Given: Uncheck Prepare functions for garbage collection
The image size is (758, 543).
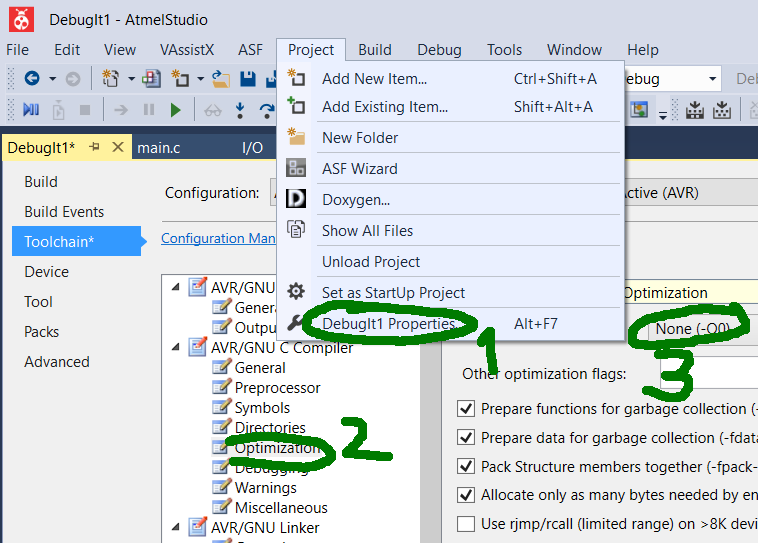Looking at the screenshot, I should 465,409.
